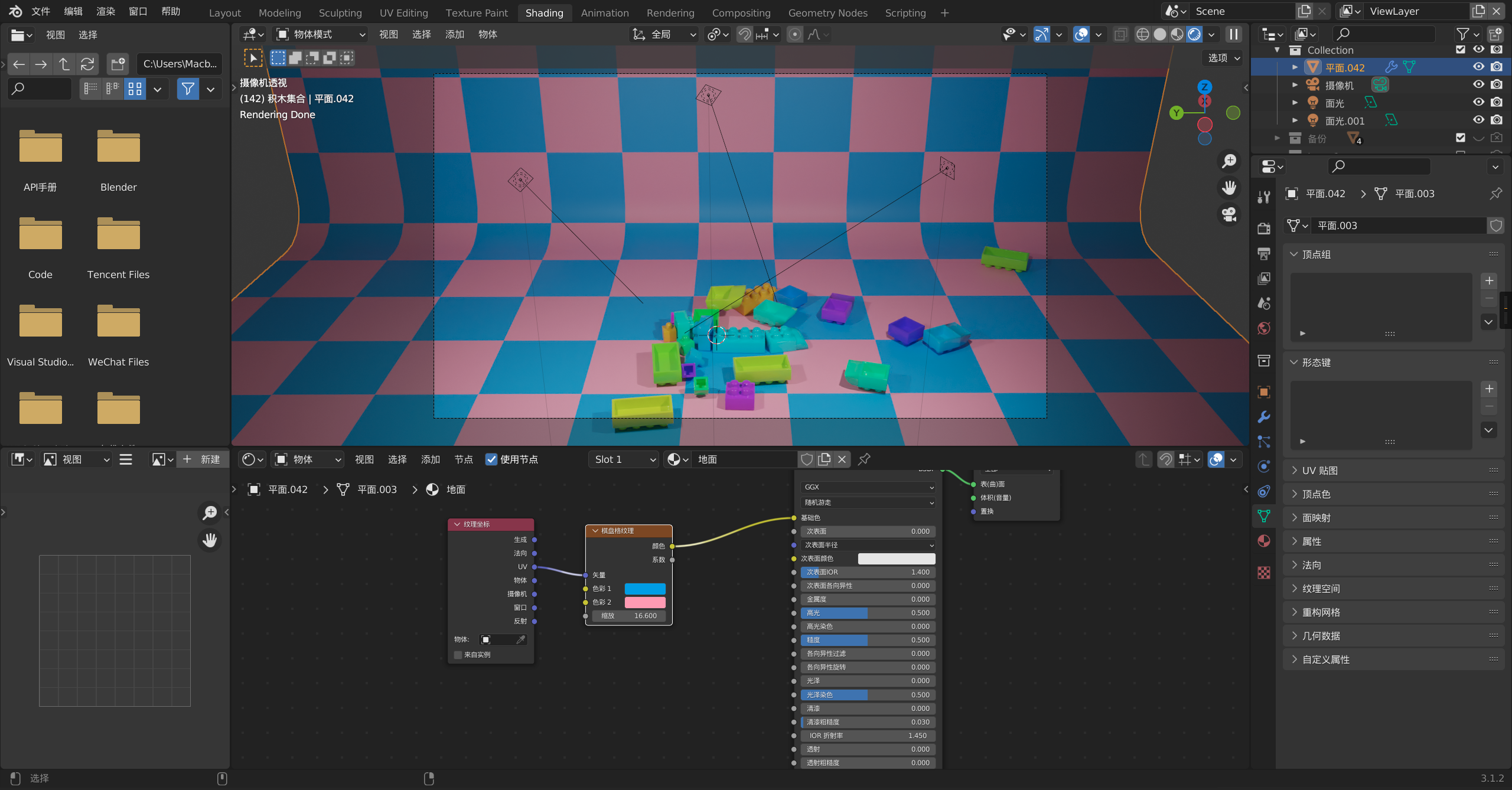Open the viewport 选项 options button
1512x790 pixels.
[1223, 58]
